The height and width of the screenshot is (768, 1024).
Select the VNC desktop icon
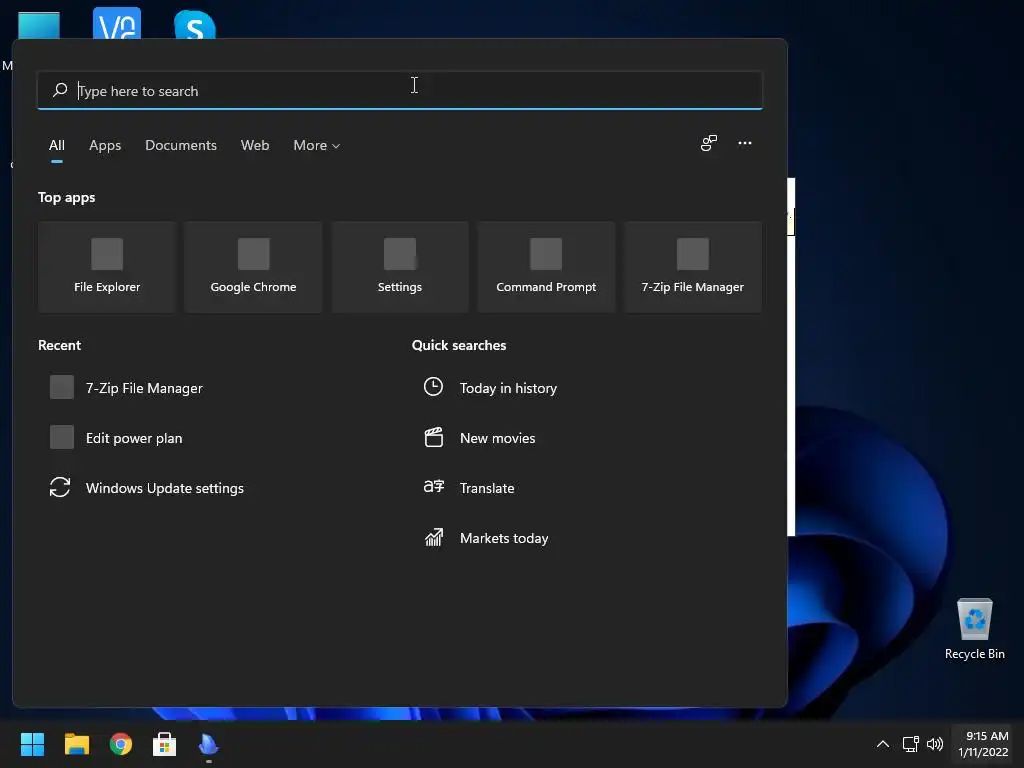(x=117, y=24)
